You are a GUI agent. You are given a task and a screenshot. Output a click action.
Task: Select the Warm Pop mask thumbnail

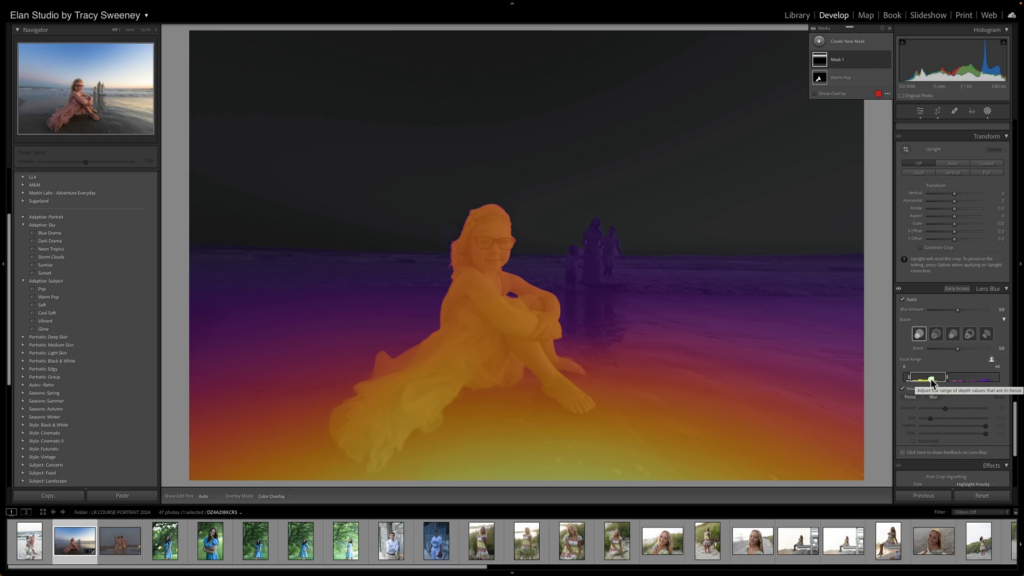pos(820,78)
